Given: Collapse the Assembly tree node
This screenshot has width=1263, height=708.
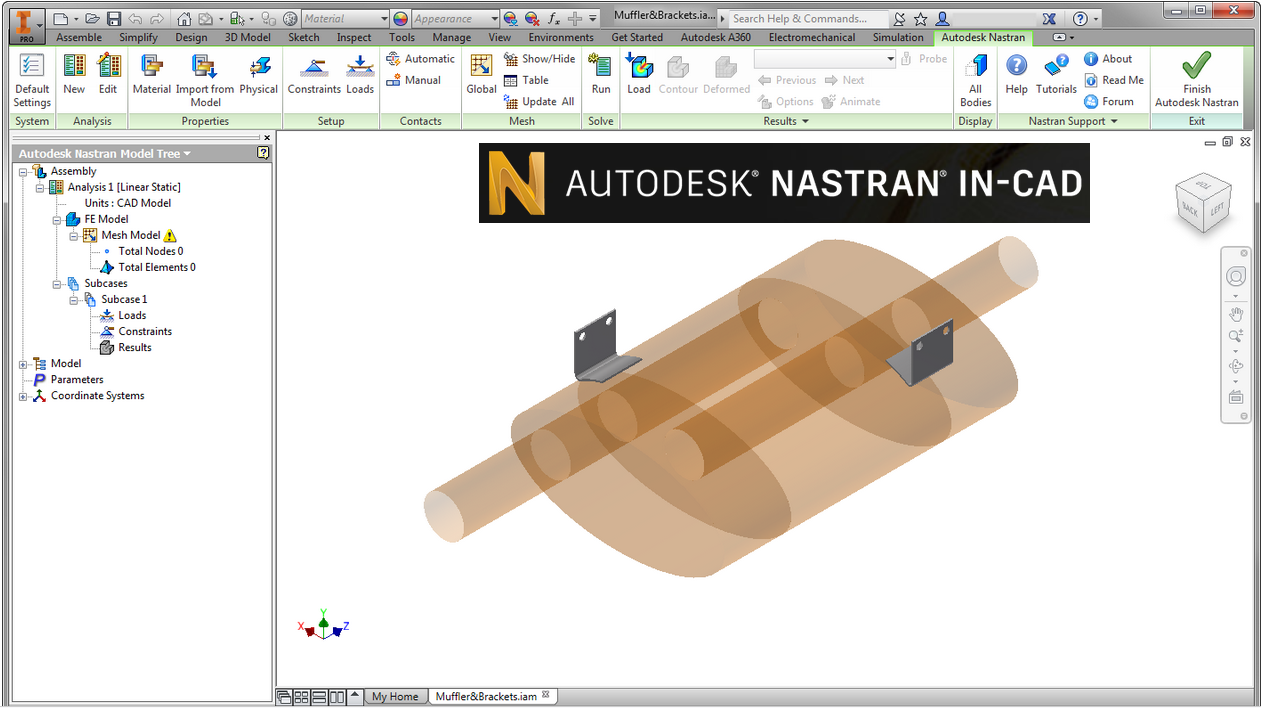Looking at the screenshot, I should coord(23,171).
